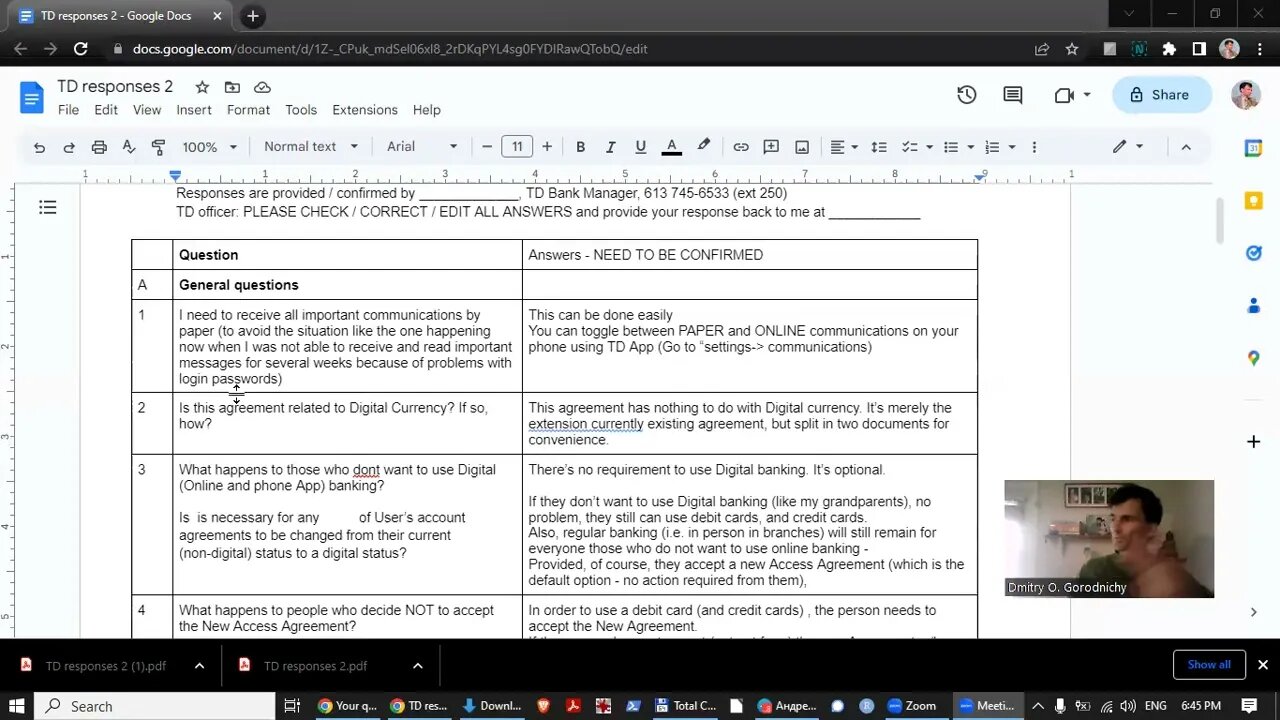
Task: Open the Extensions menu
Action: pyautogui.click(x=365, y=110)
